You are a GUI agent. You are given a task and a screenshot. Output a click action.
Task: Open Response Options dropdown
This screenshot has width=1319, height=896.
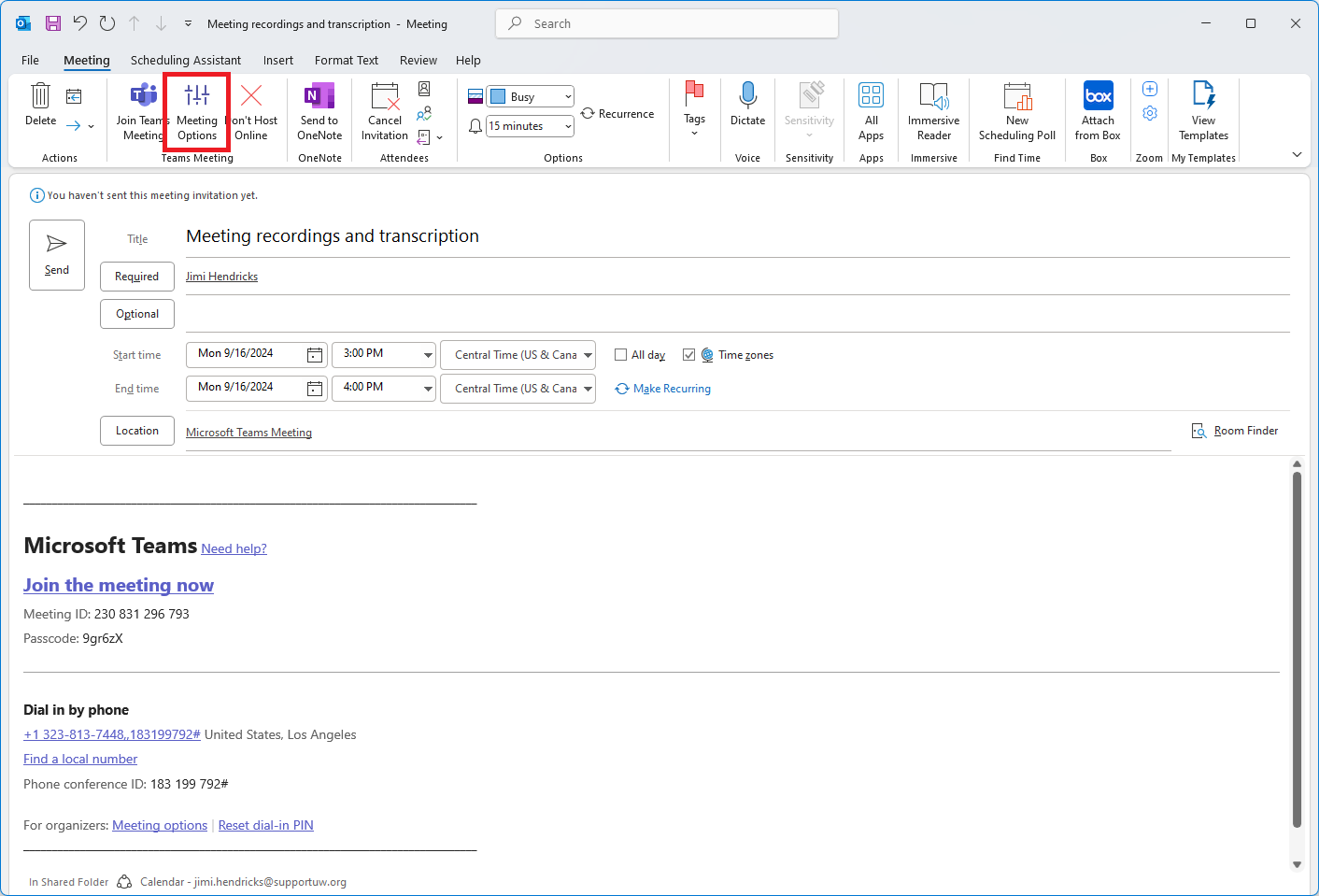(x=430, y=137)
